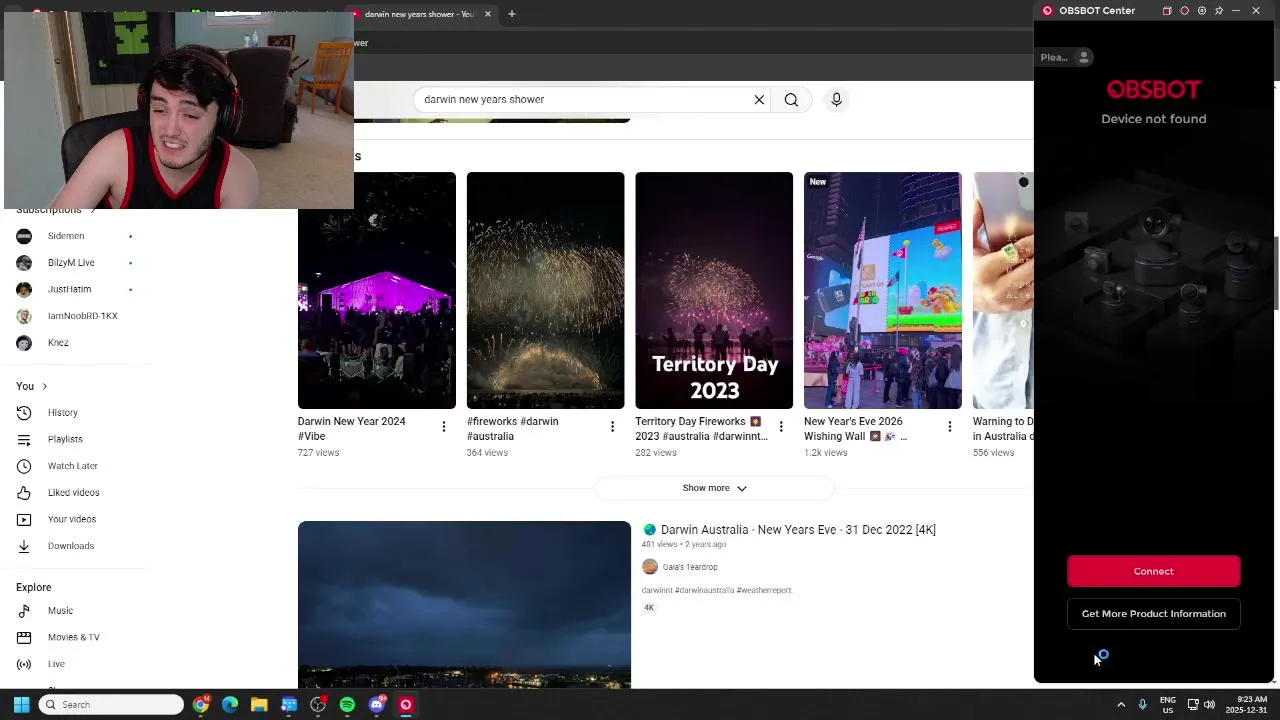
Task: Click the microphone in-use tray icon
Action: (x=1142, y=705)
